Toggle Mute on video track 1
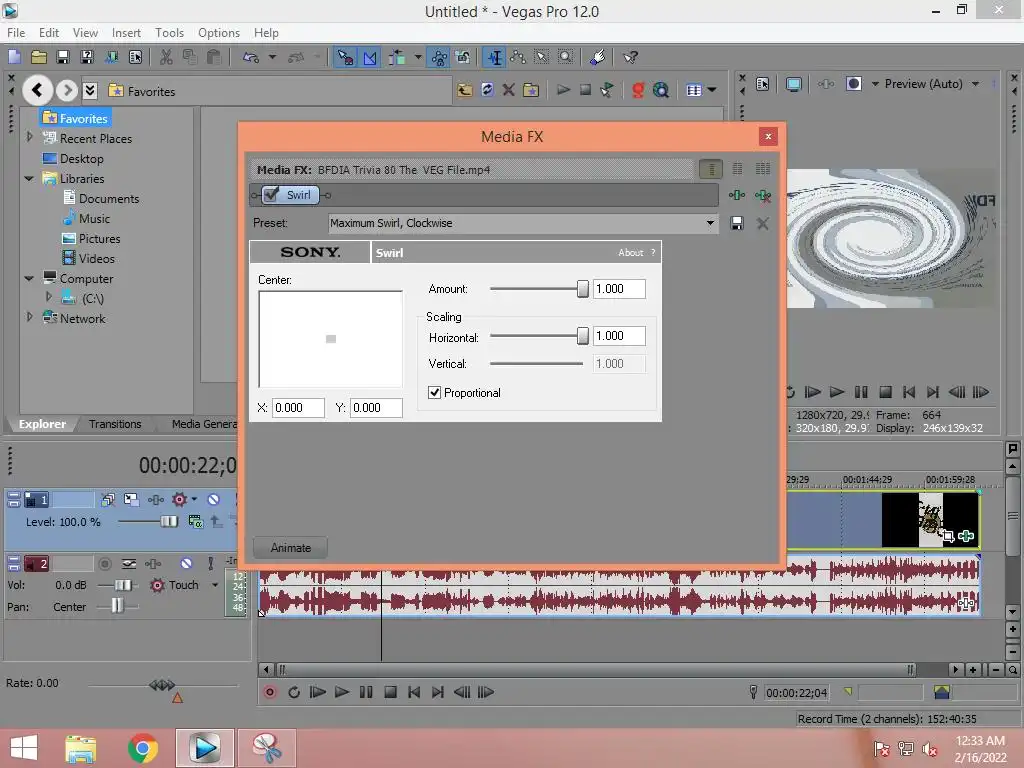1024x768 pixels. tap(214, 500)
